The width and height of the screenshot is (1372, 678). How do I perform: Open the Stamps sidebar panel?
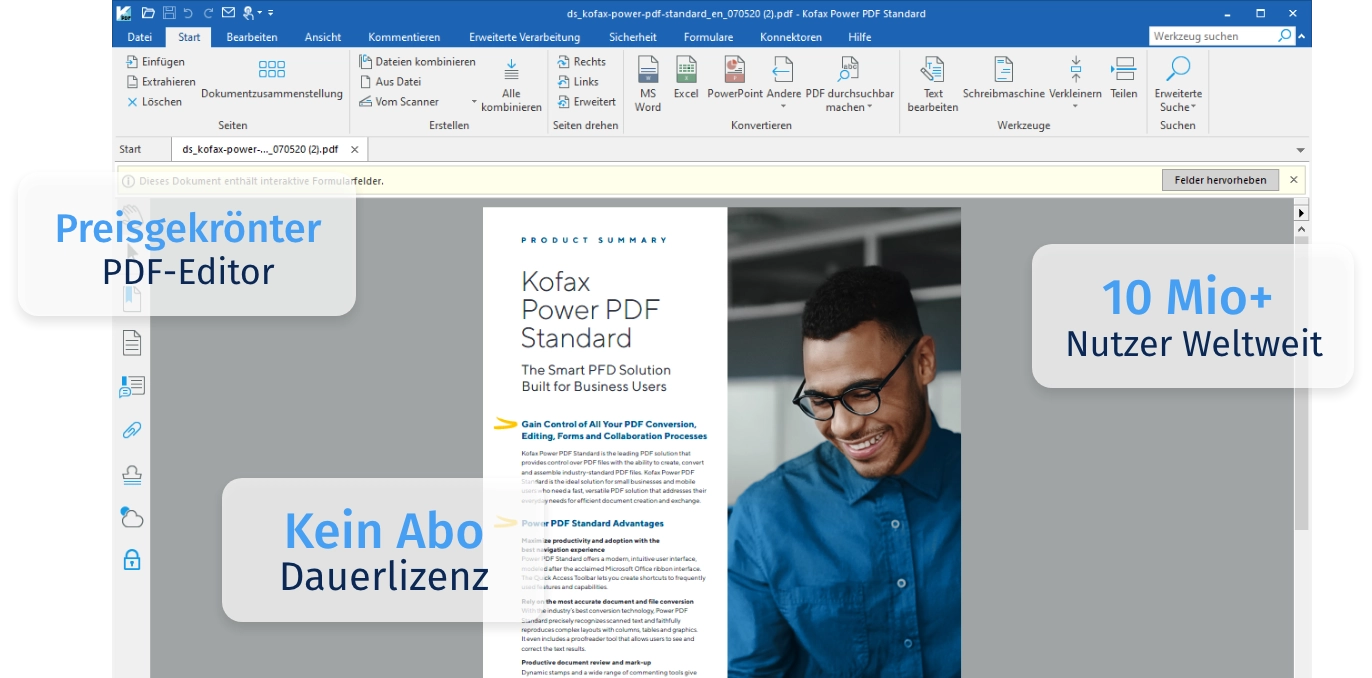pos(132,474)
